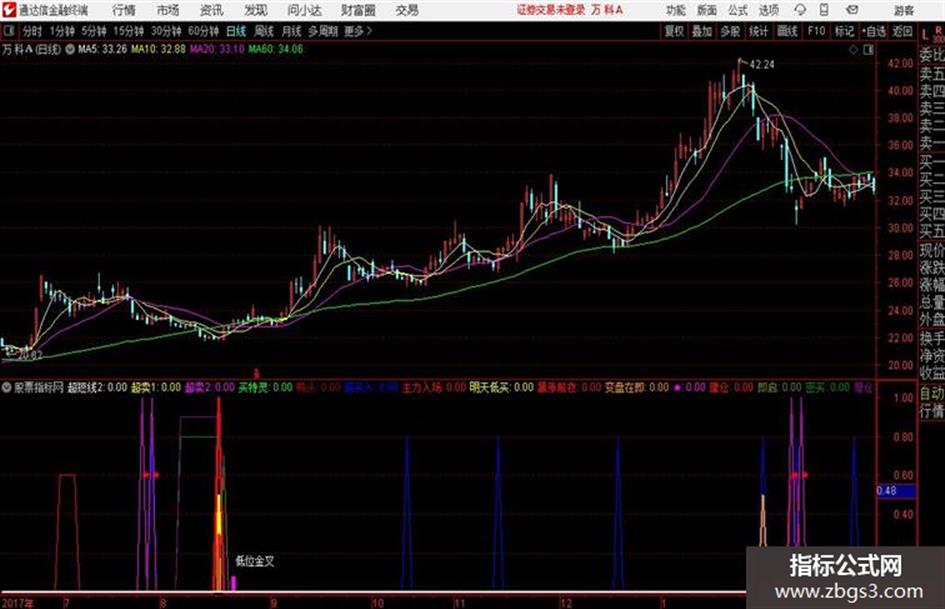Screen dimensions: 945x609
Task: Click the headset customer service icon
Action: coord(800,10)
